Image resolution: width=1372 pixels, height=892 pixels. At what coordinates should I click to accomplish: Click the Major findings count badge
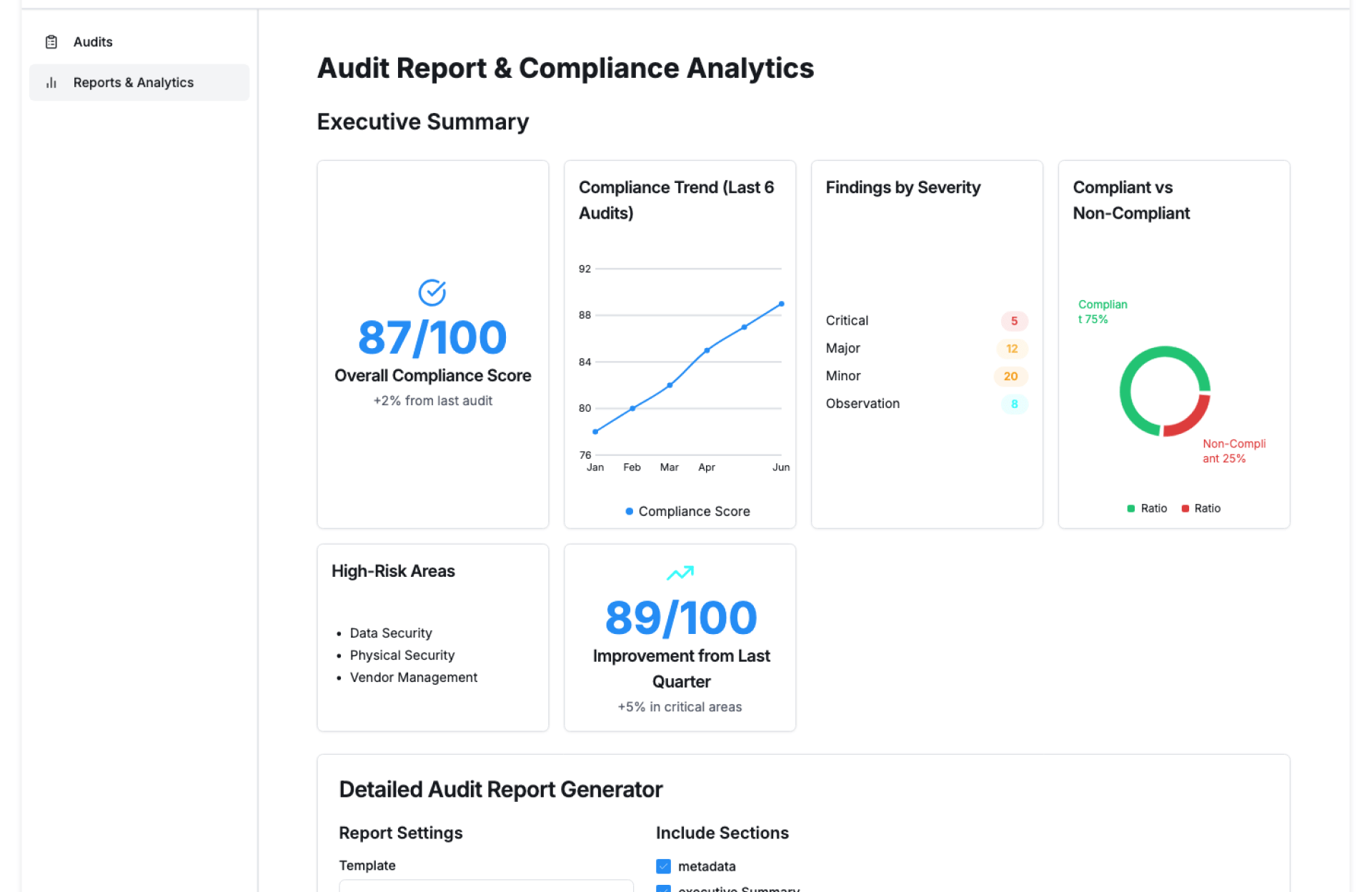coord(1012,349)
